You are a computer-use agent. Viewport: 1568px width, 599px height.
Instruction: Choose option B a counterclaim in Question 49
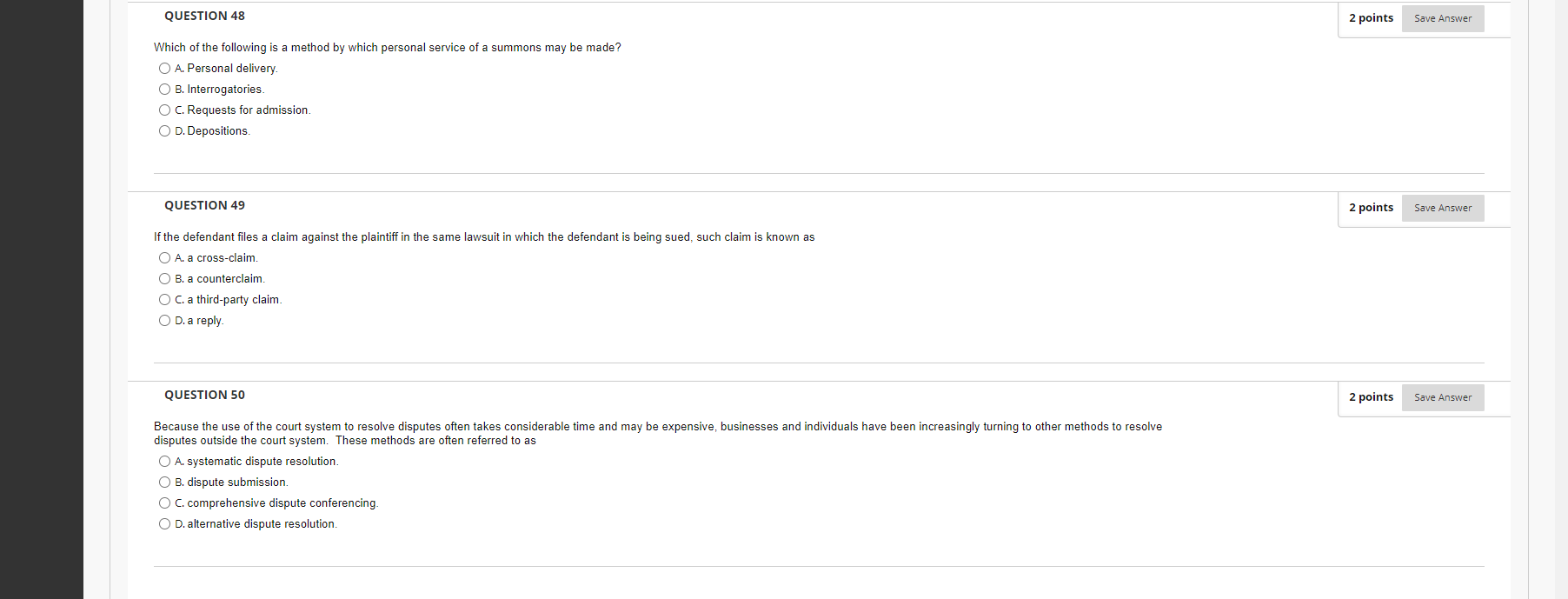click(164, 278)
